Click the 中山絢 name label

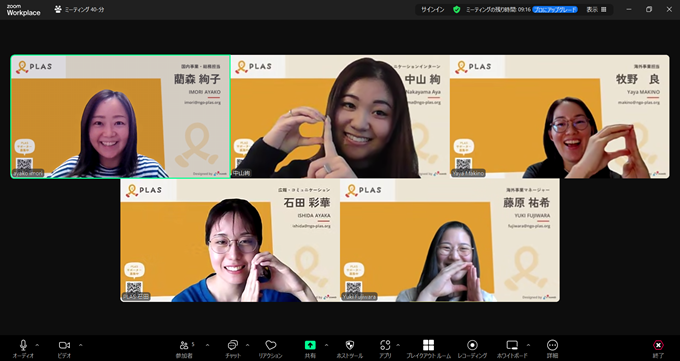tap(242, 173)
